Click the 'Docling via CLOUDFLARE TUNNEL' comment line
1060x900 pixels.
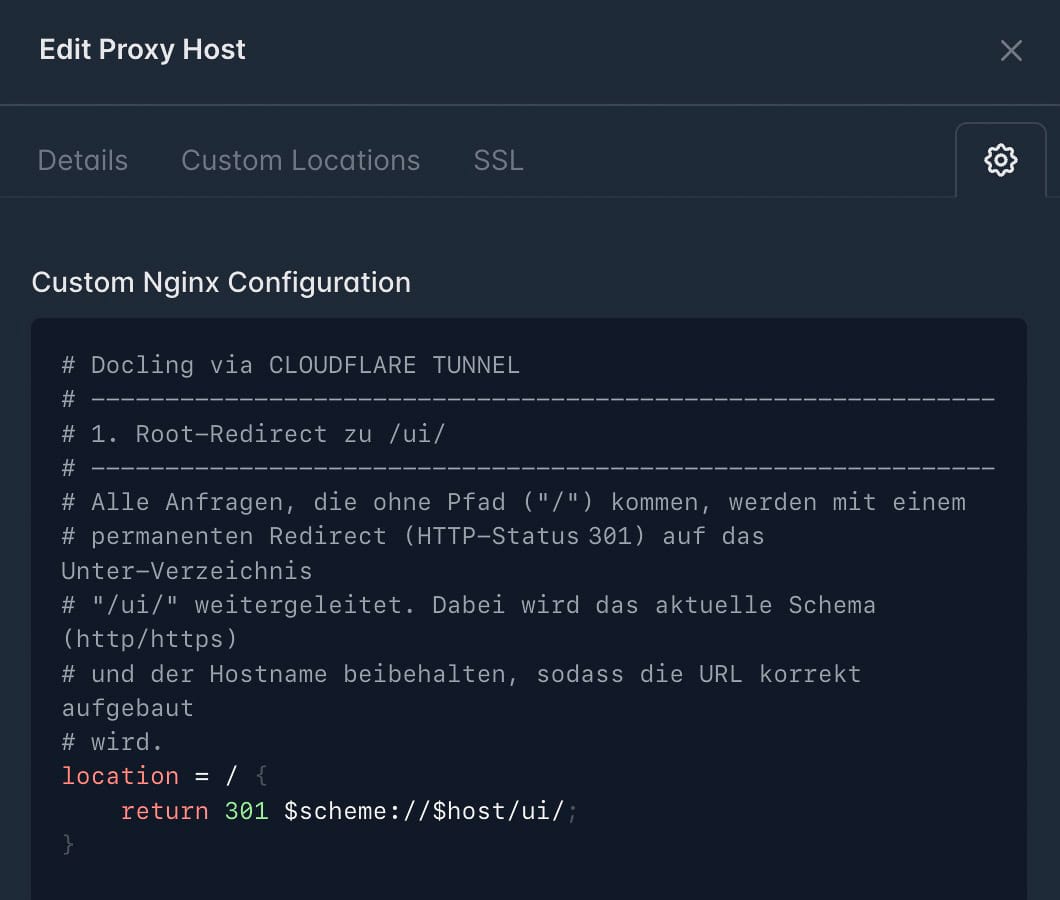coord(290,365)
